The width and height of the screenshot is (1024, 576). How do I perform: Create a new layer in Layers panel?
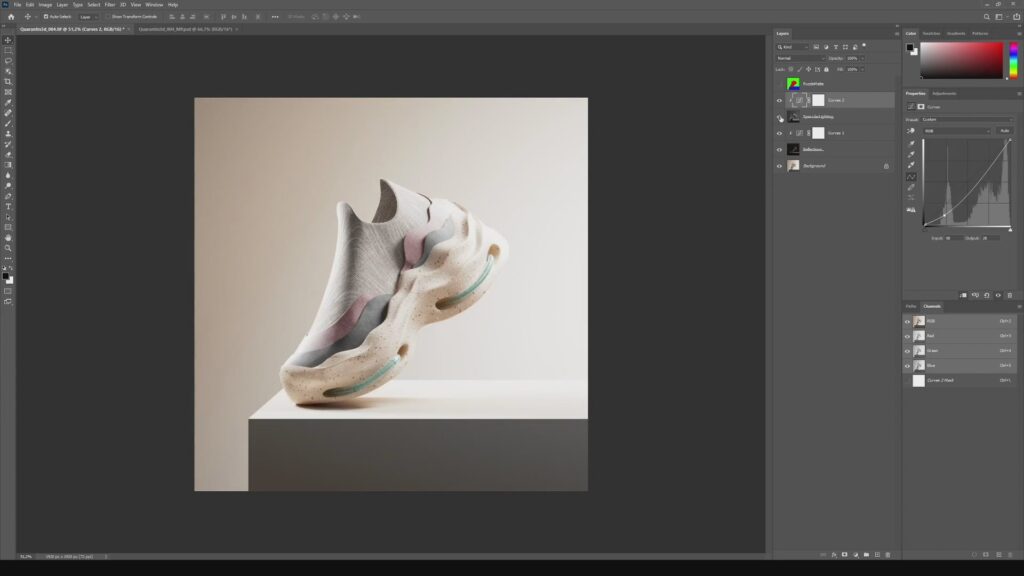[877, 555]
